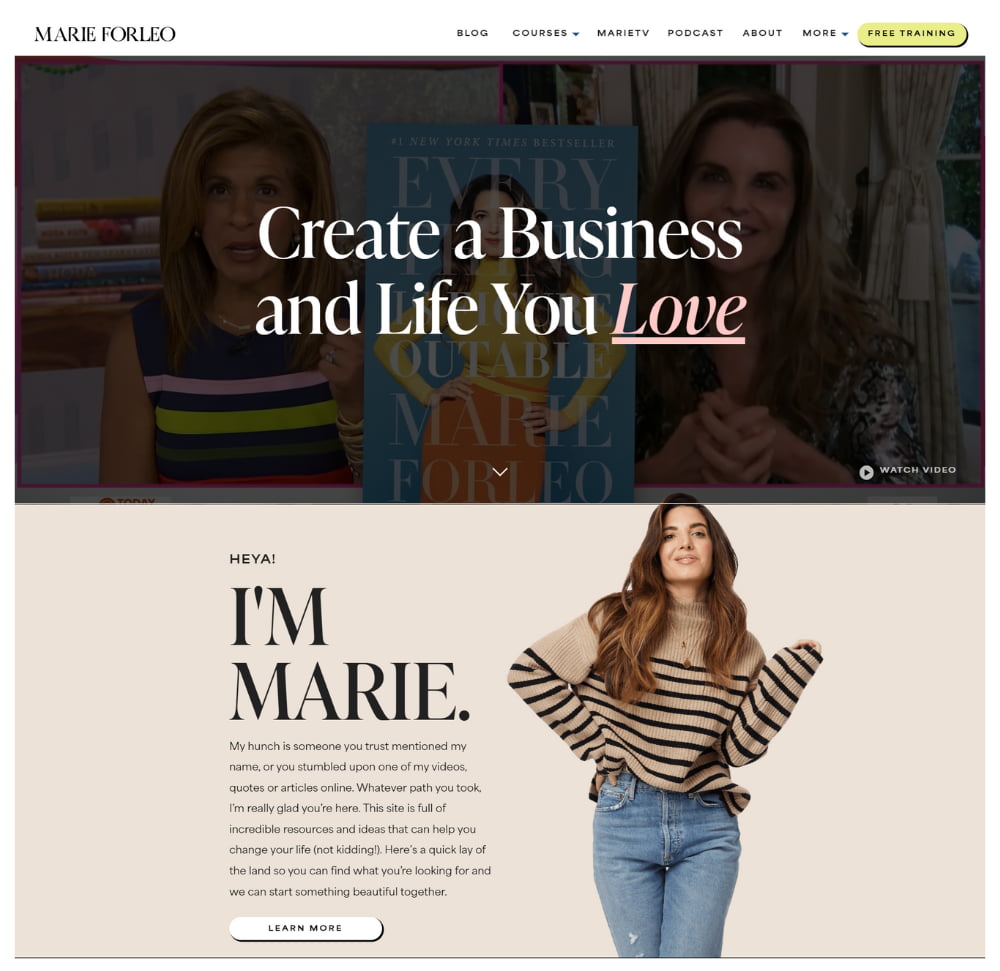1000x971 pixels.
Task: Go to the Podcast page
Action: point(695,33)
